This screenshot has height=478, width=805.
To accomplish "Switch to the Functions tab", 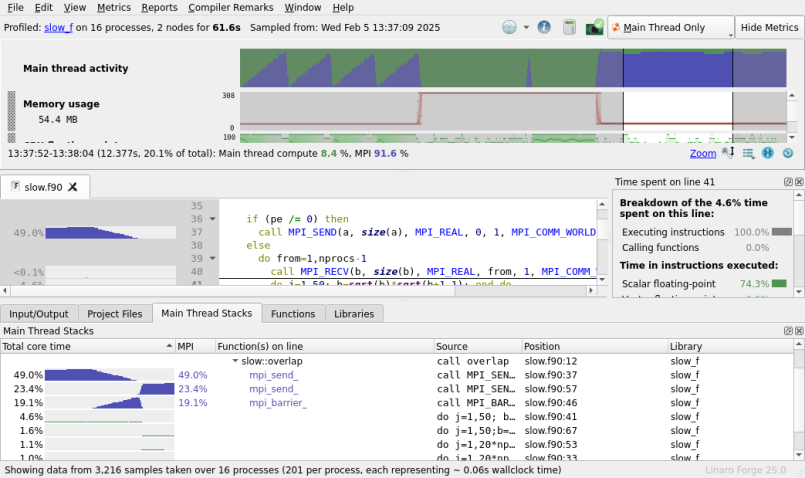I will 293,314.
